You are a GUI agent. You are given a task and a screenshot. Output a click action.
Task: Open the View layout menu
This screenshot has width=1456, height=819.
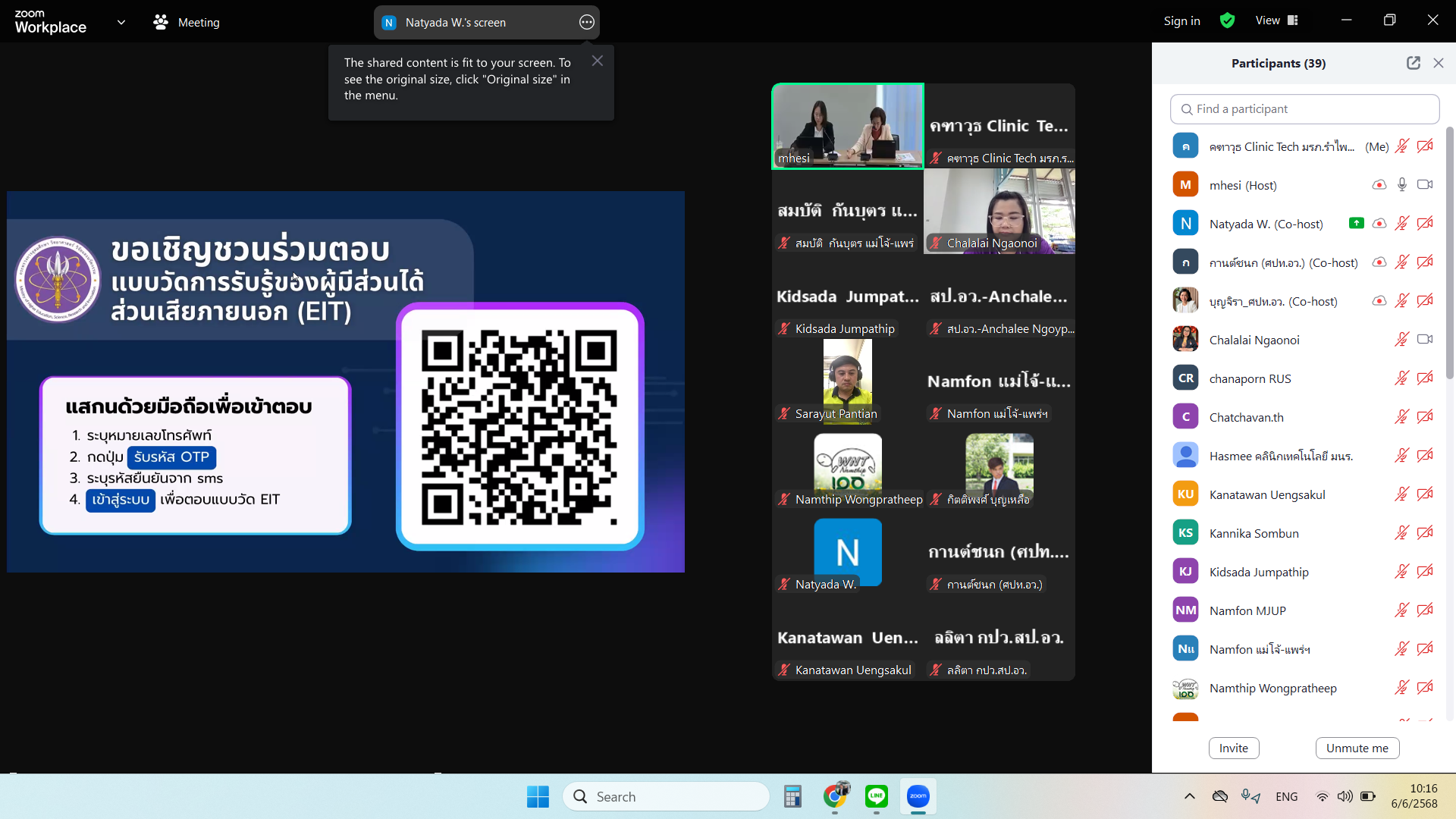point(1277,20)
